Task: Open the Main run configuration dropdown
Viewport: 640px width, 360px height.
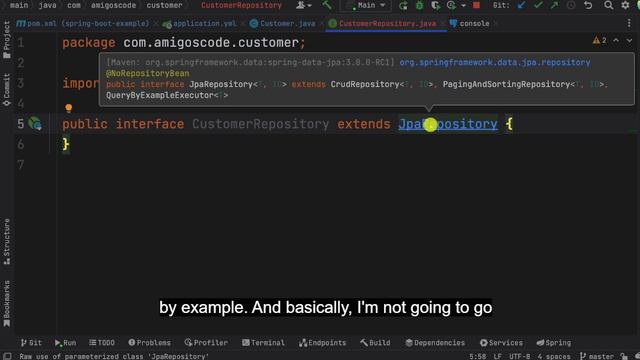Action: click(x=366, y=5)
